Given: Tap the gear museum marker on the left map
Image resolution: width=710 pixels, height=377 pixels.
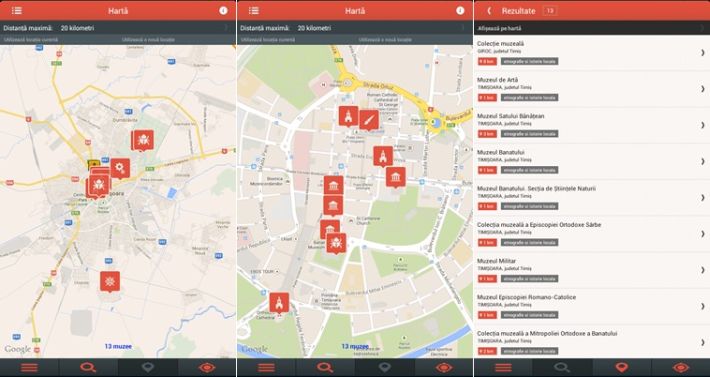Looking at the screenshot, I should (120, 168).
